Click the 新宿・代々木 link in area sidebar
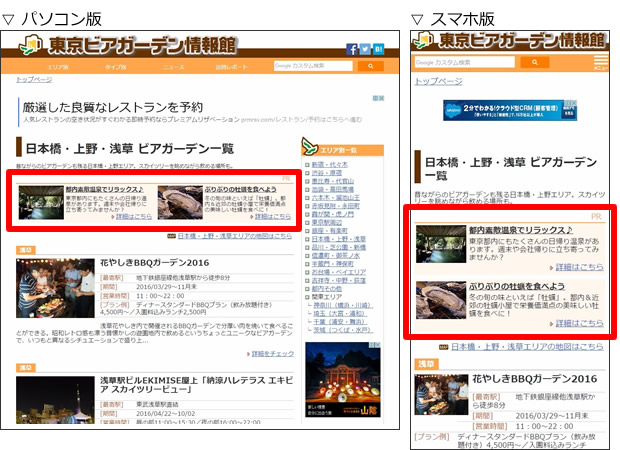This screenshot has width=620, height=450. tap(331, 164)
